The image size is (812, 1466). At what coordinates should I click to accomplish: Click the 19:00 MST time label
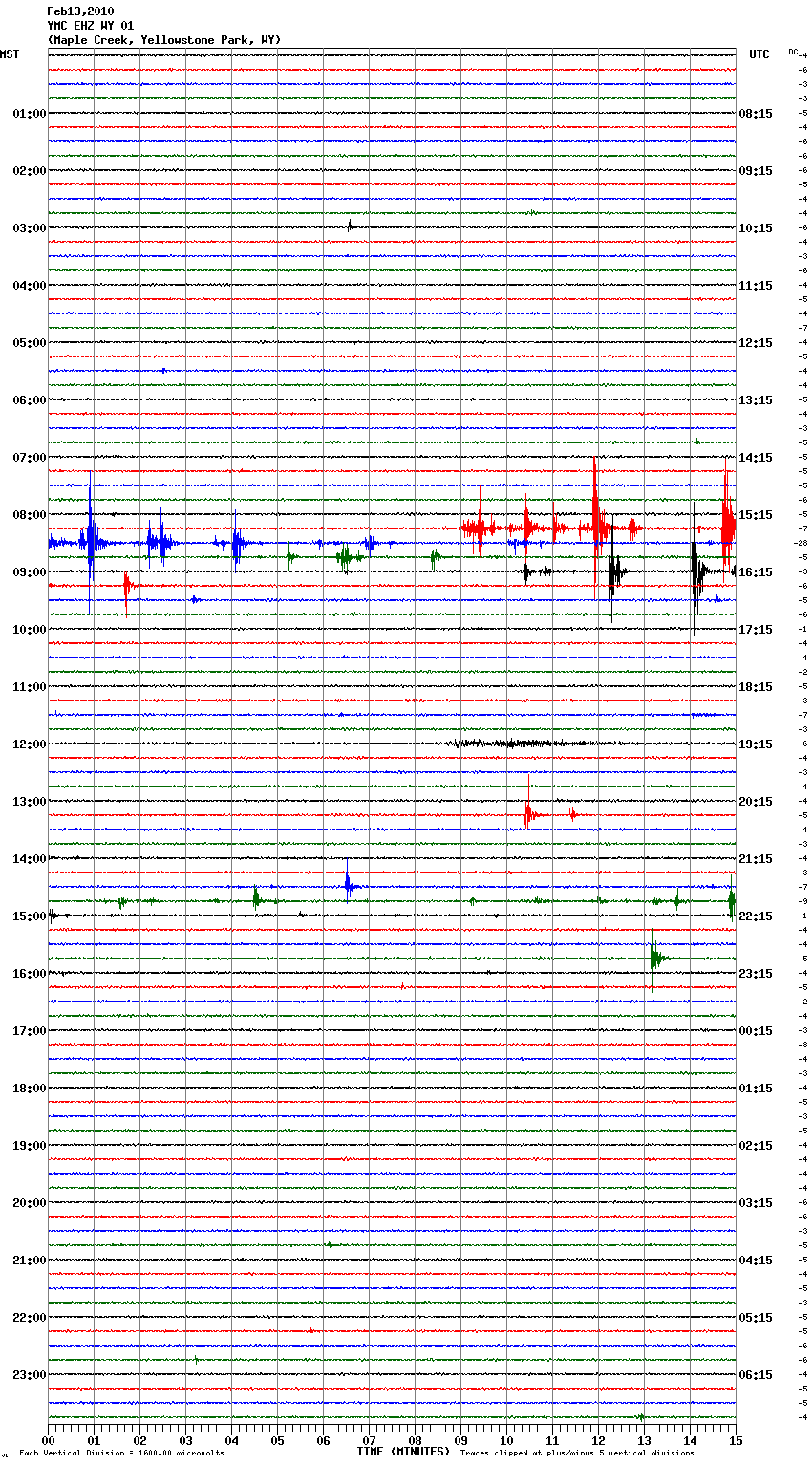coord(30,1146)
